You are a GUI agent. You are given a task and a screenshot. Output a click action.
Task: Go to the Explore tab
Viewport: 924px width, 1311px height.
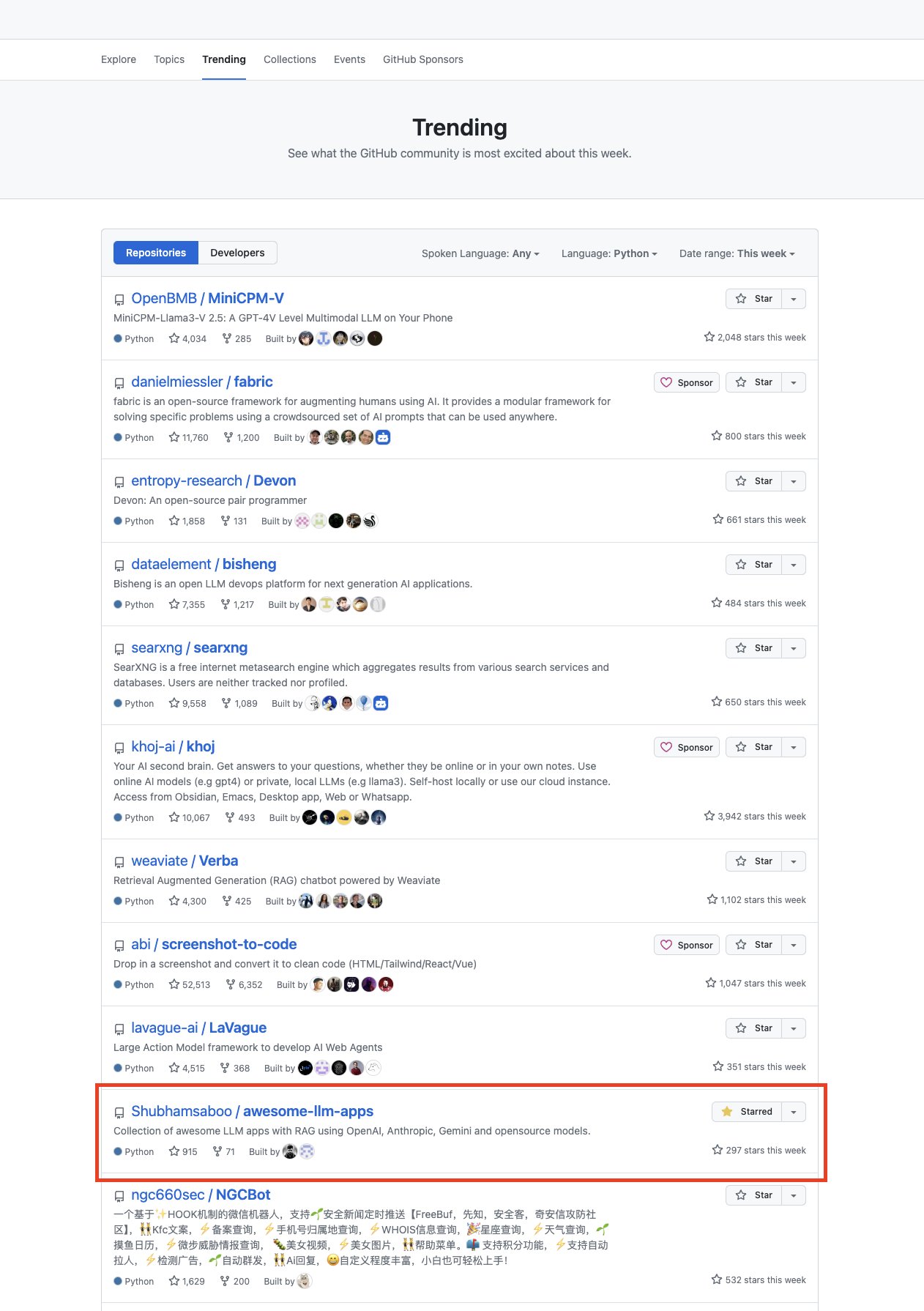tap(119, 59)
